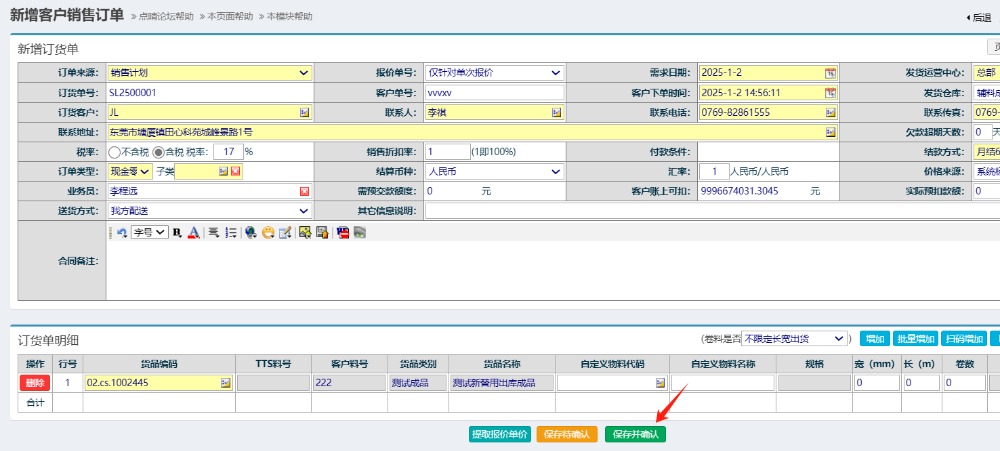Open the 字号 font size dropdown
1000x451 pixels.
coord(150,232)
